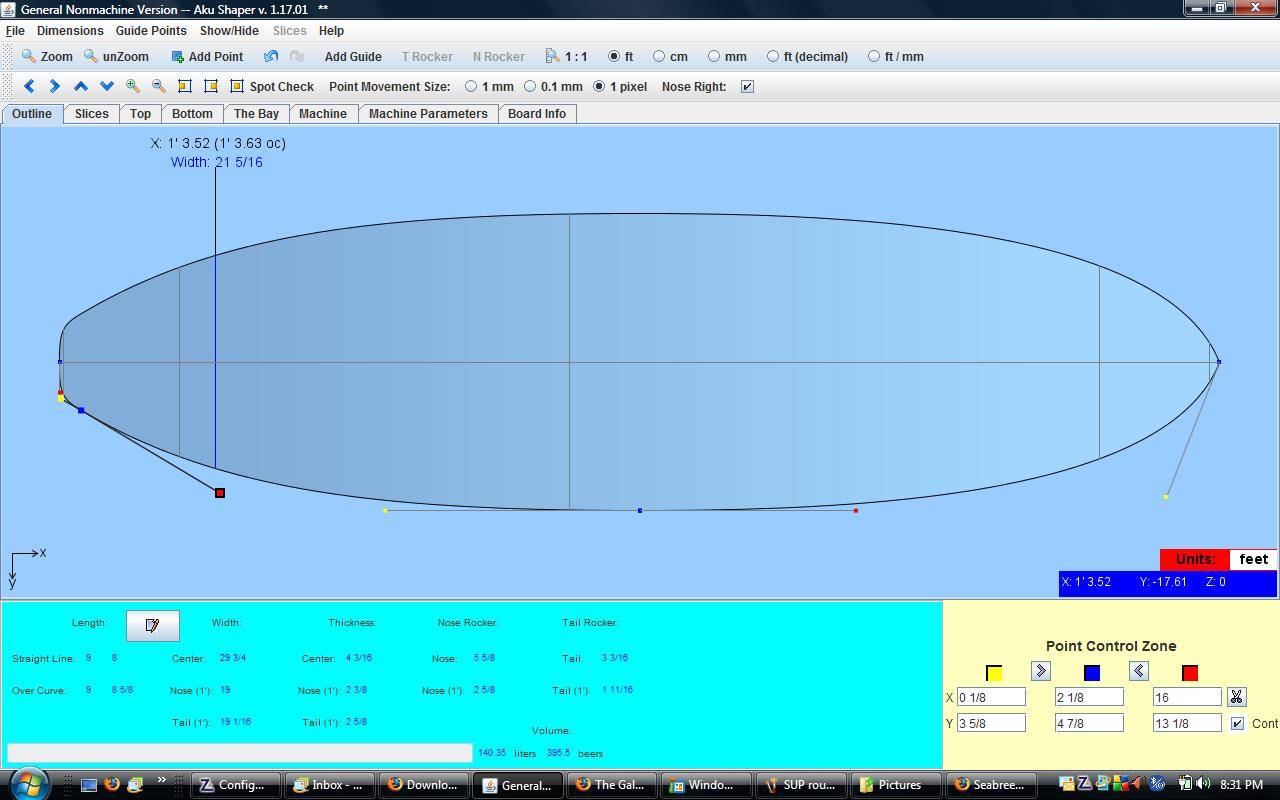This screenshot has width=1280, height=800.
Task: Open the Machine Parameters tab
Action: pyautogui.click(x=428, y=114)
